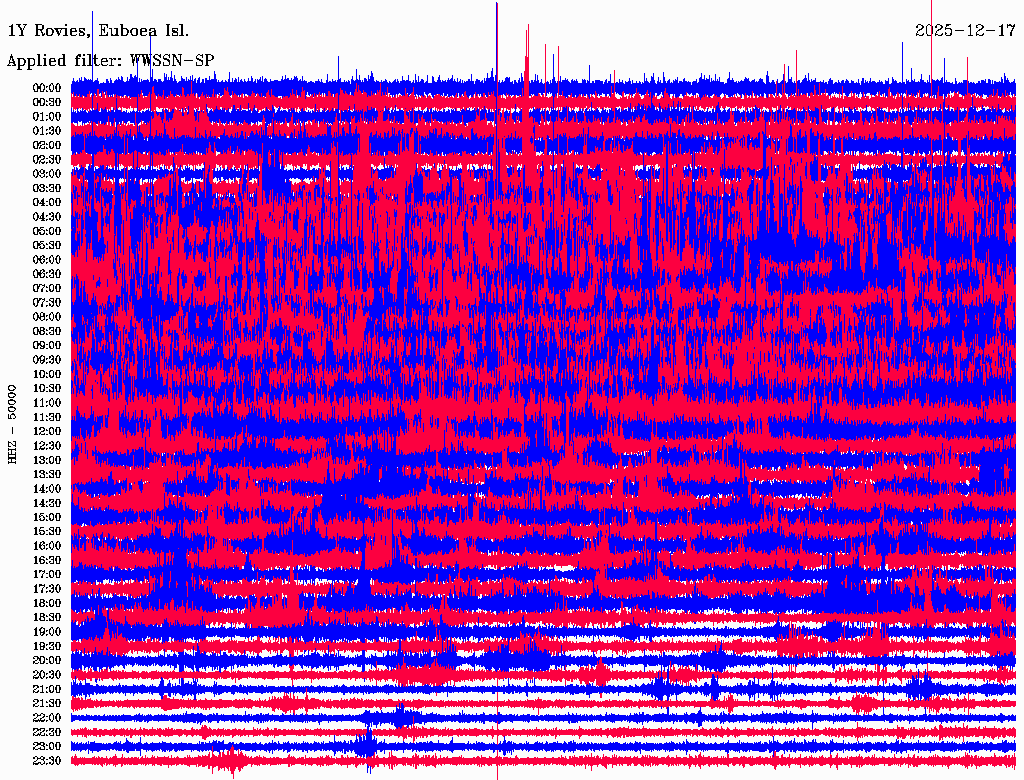The width and height of the screenshot is (1024, 780).
Task: Select the 17:00 time label
Action: [x=47, y=575]
